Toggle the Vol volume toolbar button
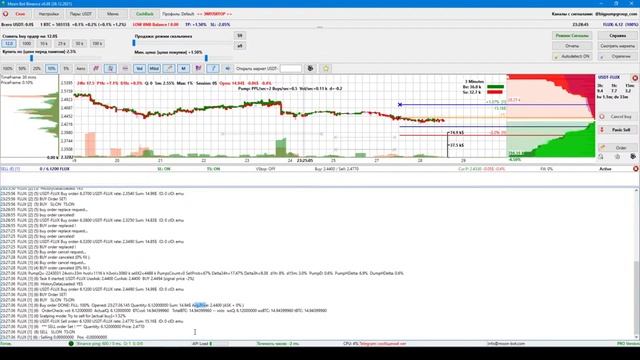The height and width of the screenshot is (360, 640). tap(140, 69)
